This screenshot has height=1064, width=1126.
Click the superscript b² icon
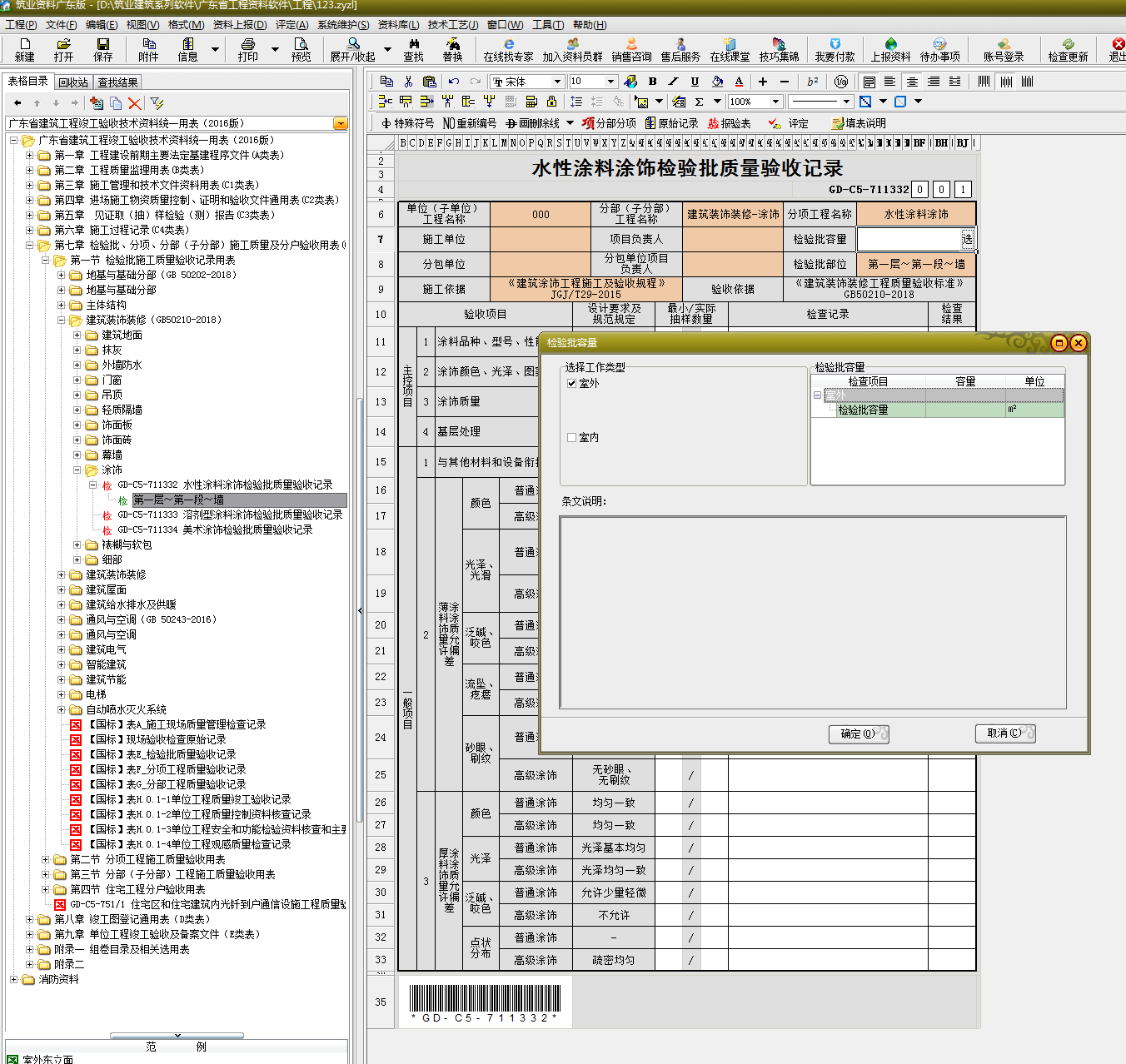(813, 81)
